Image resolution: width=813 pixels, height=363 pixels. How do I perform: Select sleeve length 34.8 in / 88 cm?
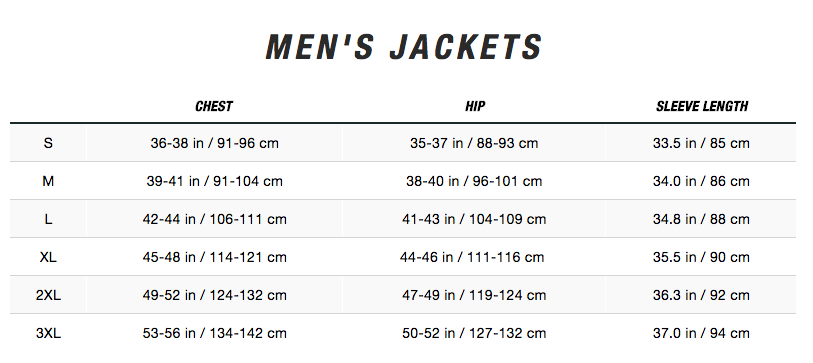[x=701, y=219]
